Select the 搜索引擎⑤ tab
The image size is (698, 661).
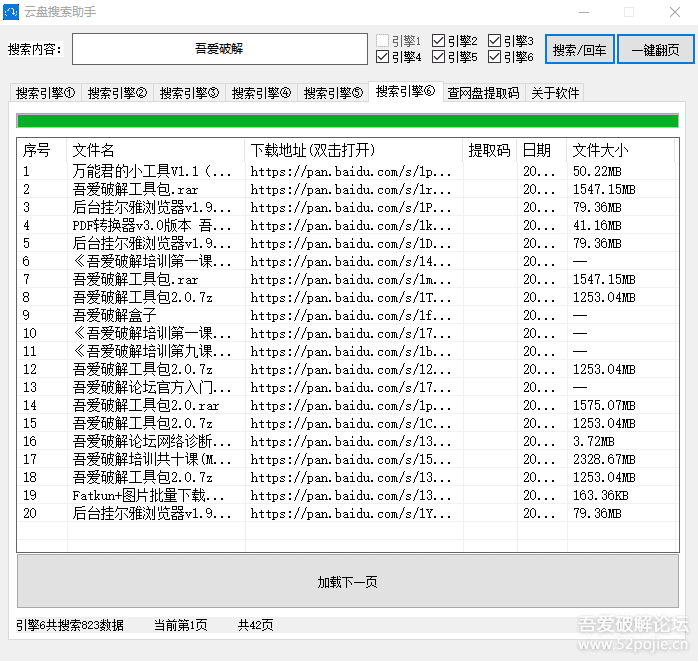(x=333, y=93)
